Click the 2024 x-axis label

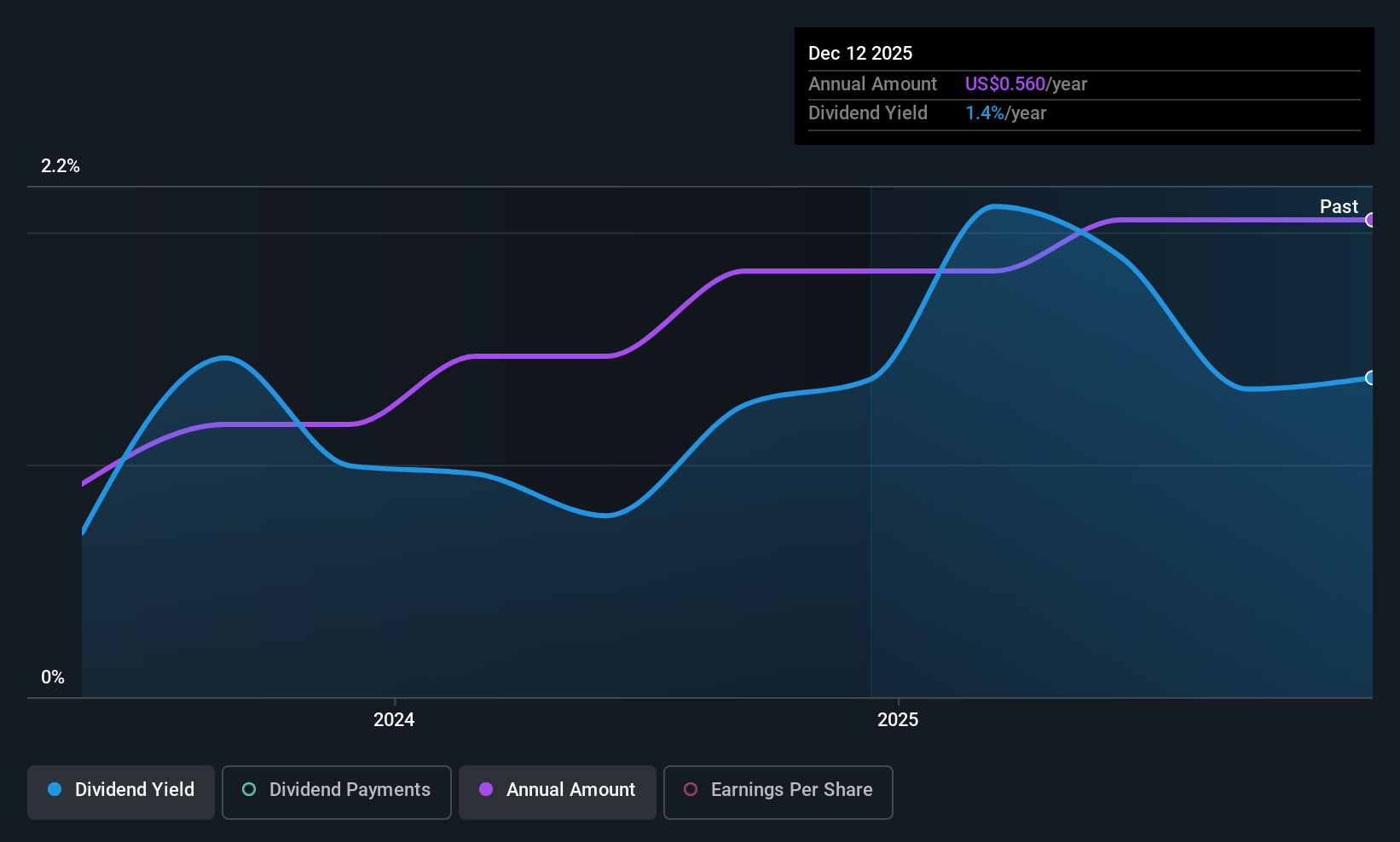[x=394, y=719]
